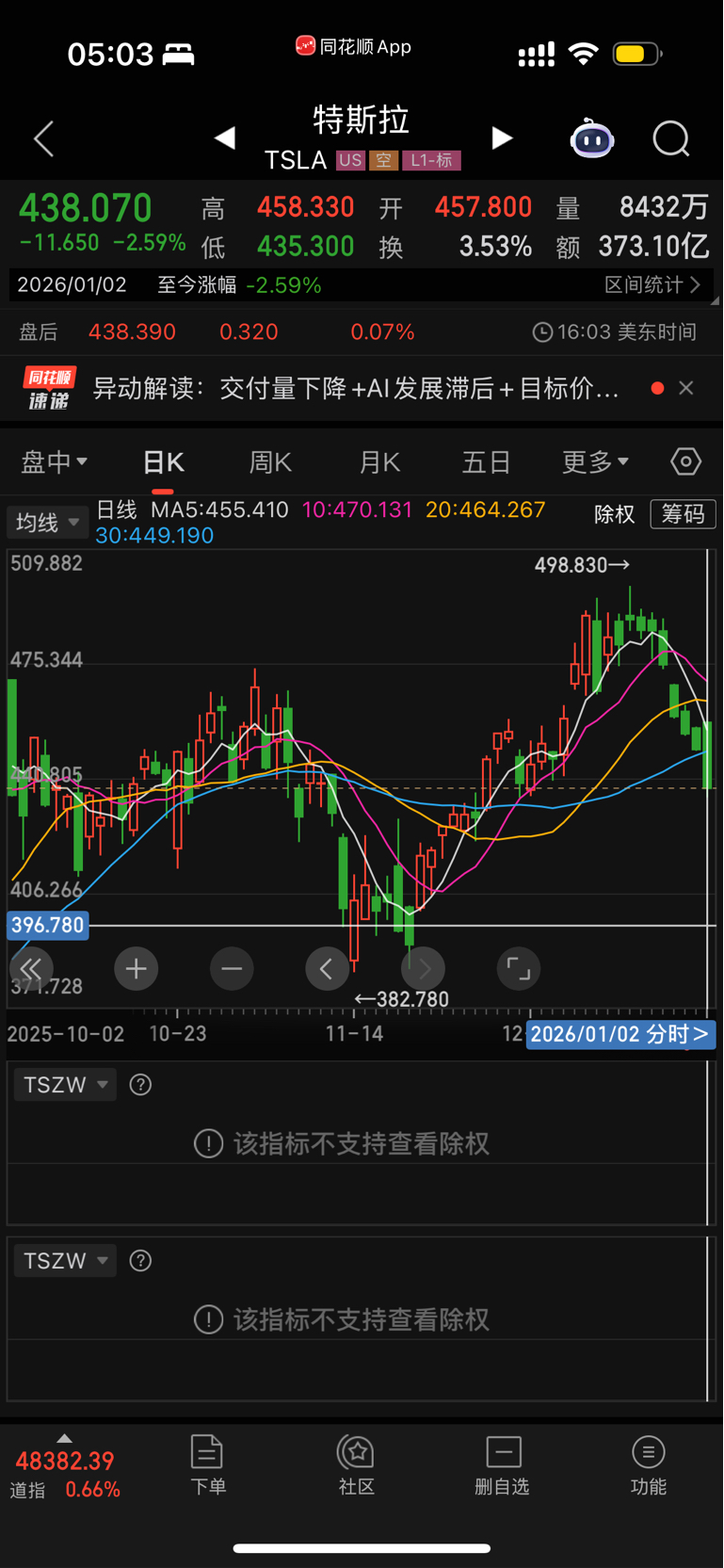This screenshot has height=1568, width=724.
Task: Tap the MA 20:464.267 value
Action: pyautogui.click(x=485, y=510)
